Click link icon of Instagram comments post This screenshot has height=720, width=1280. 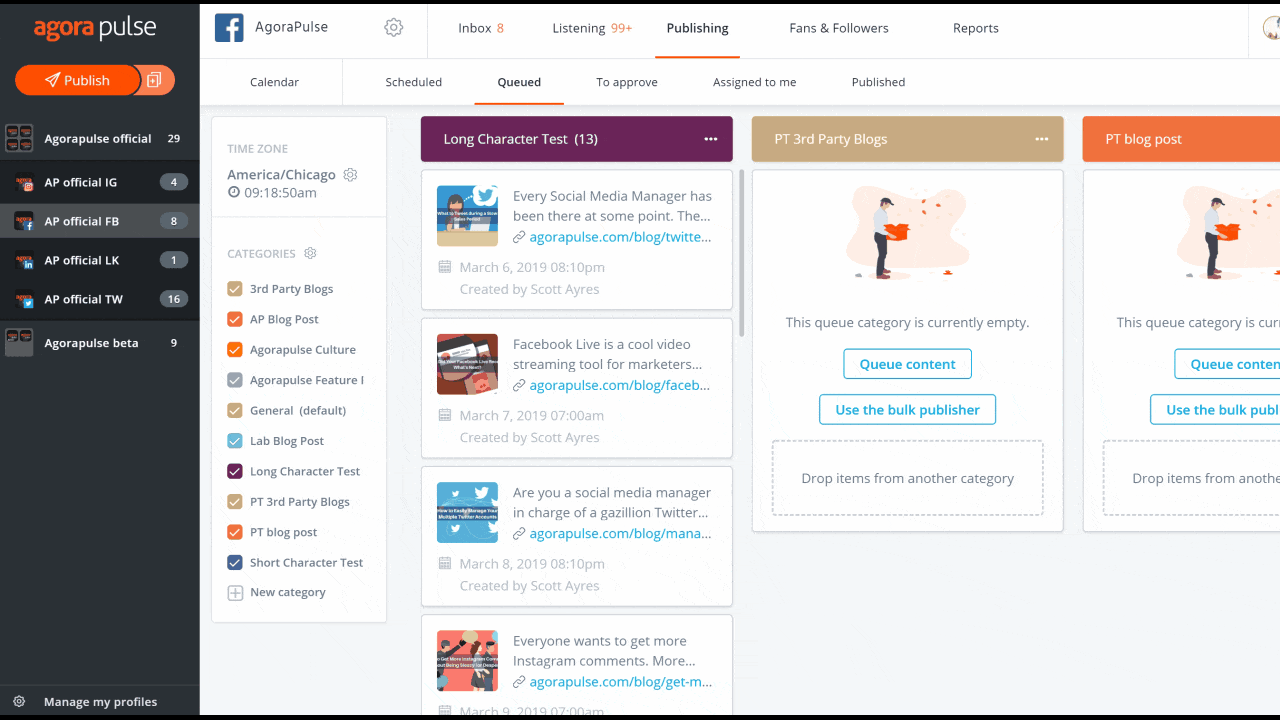(519, 682)
